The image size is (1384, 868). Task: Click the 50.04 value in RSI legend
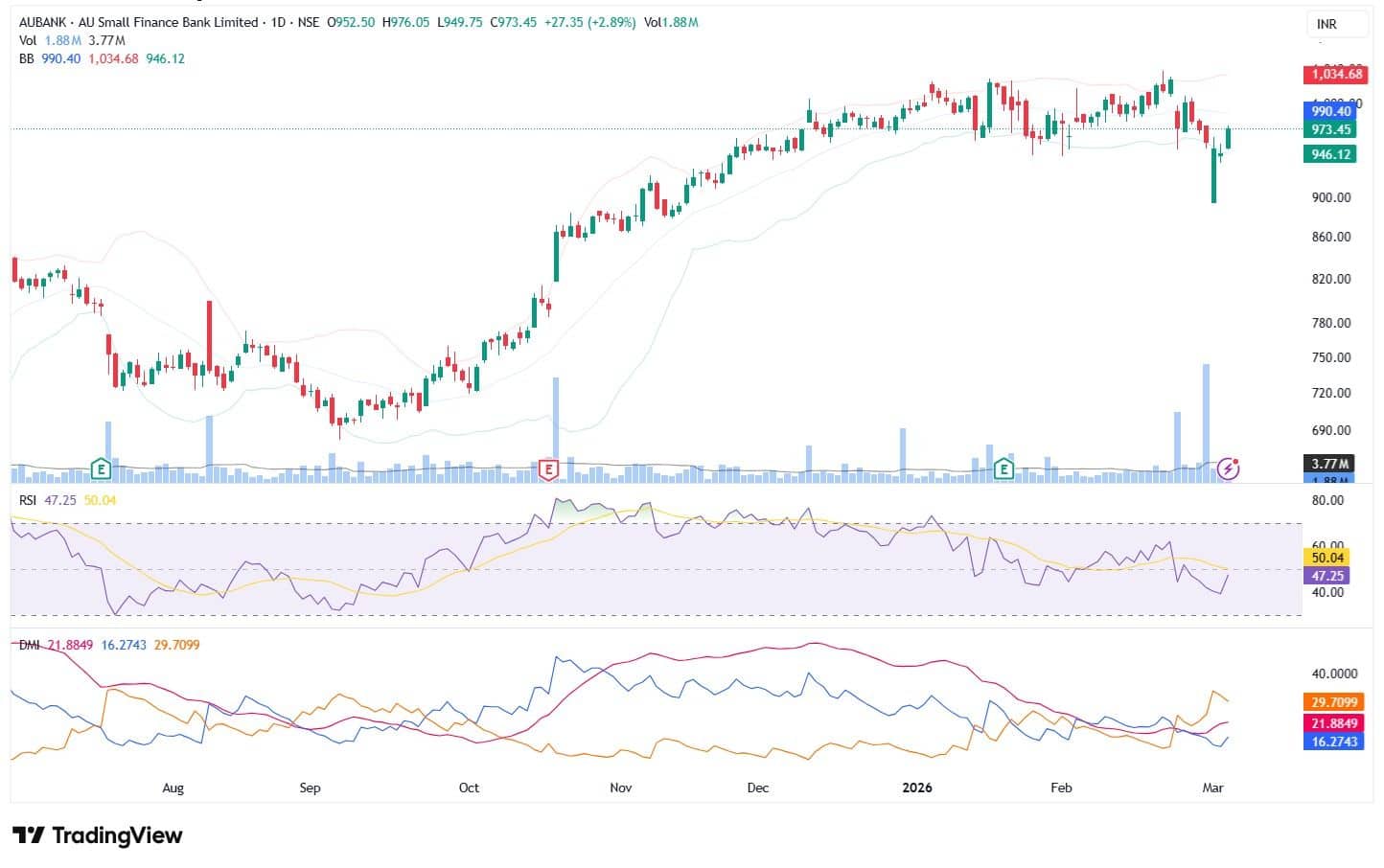click(x=101, y=500)
